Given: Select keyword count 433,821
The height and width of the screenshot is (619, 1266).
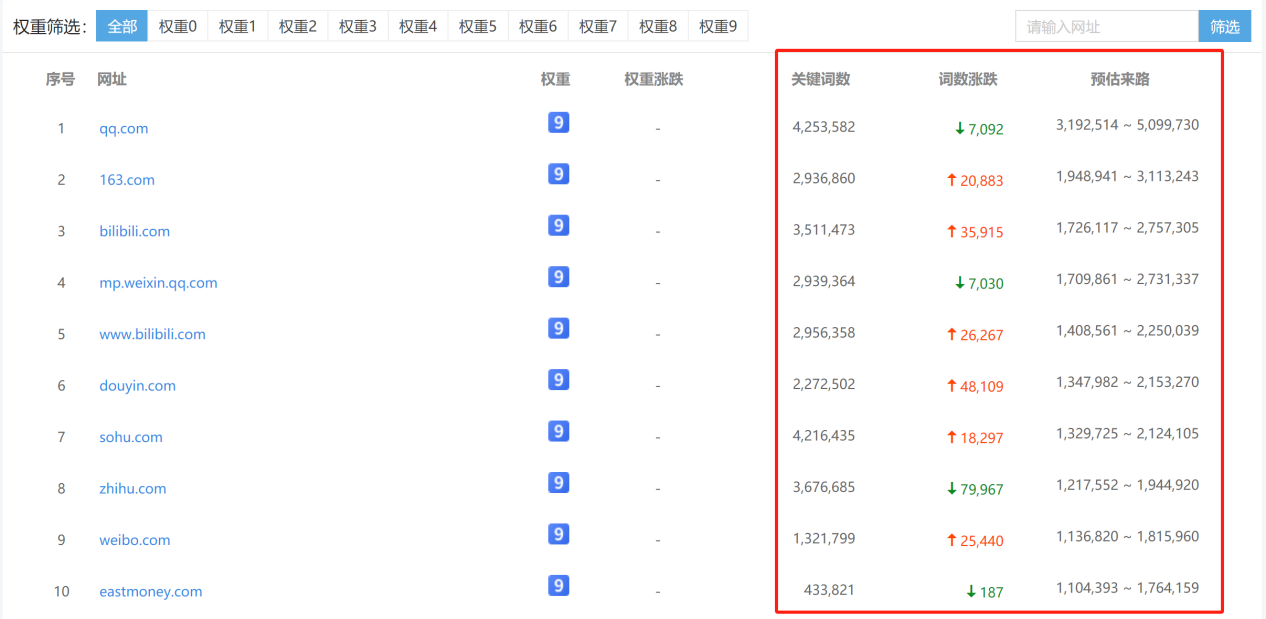Looking at the screenshot, I should tap(830, 590).
